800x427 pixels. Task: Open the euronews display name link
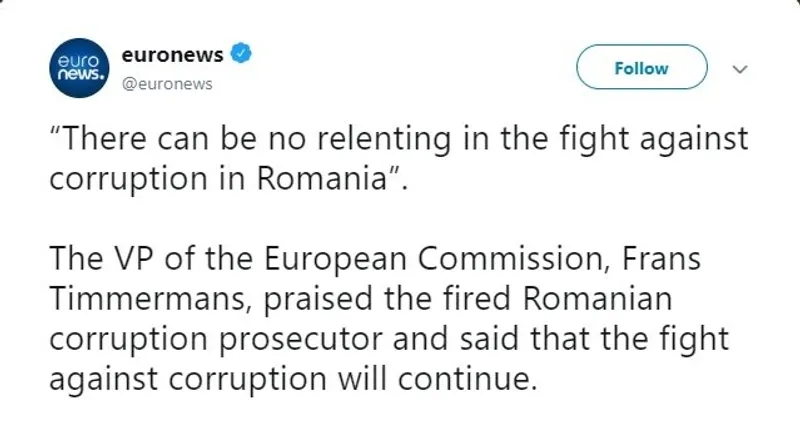tap(172, 56)
